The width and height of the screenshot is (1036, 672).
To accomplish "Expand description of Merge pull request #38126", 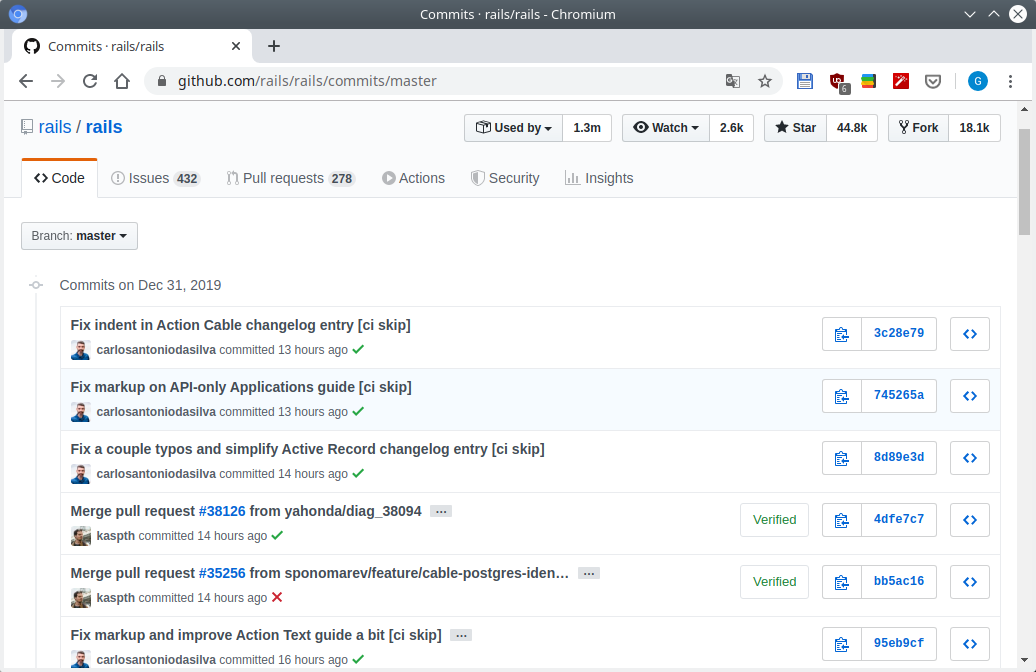I will click(441, 511).
